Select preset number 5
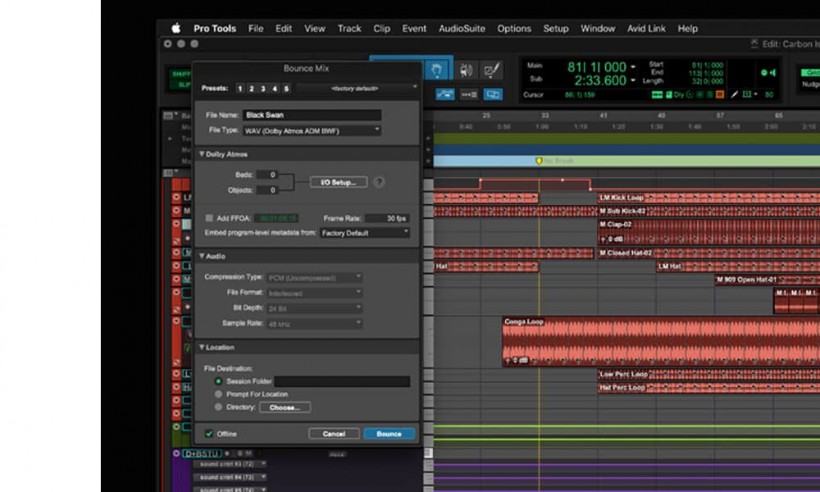The image size is (820, 492). point(286,88)
